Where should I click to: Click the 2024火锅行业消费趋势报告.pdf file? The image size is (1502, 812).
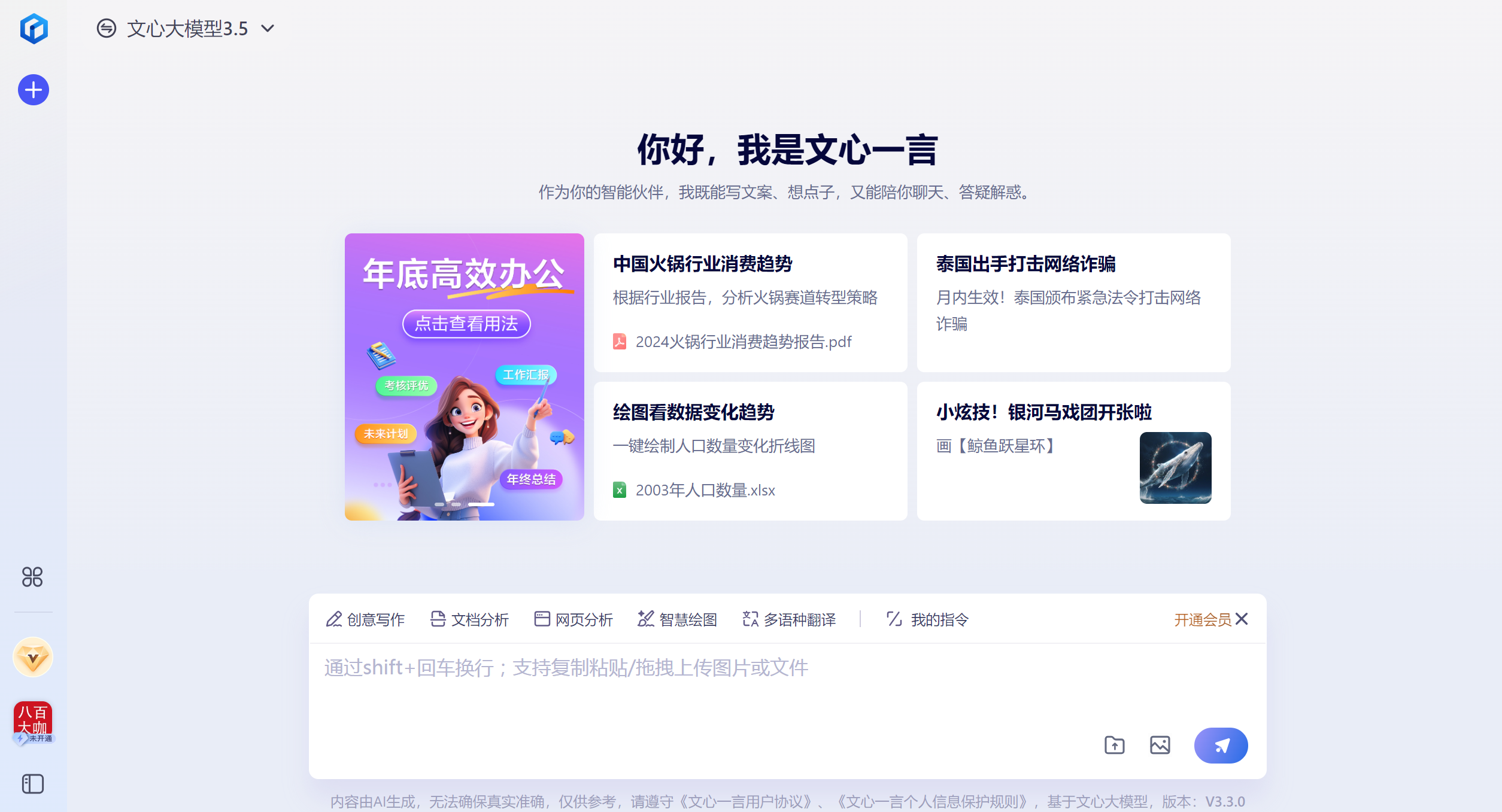coord(743,342)
